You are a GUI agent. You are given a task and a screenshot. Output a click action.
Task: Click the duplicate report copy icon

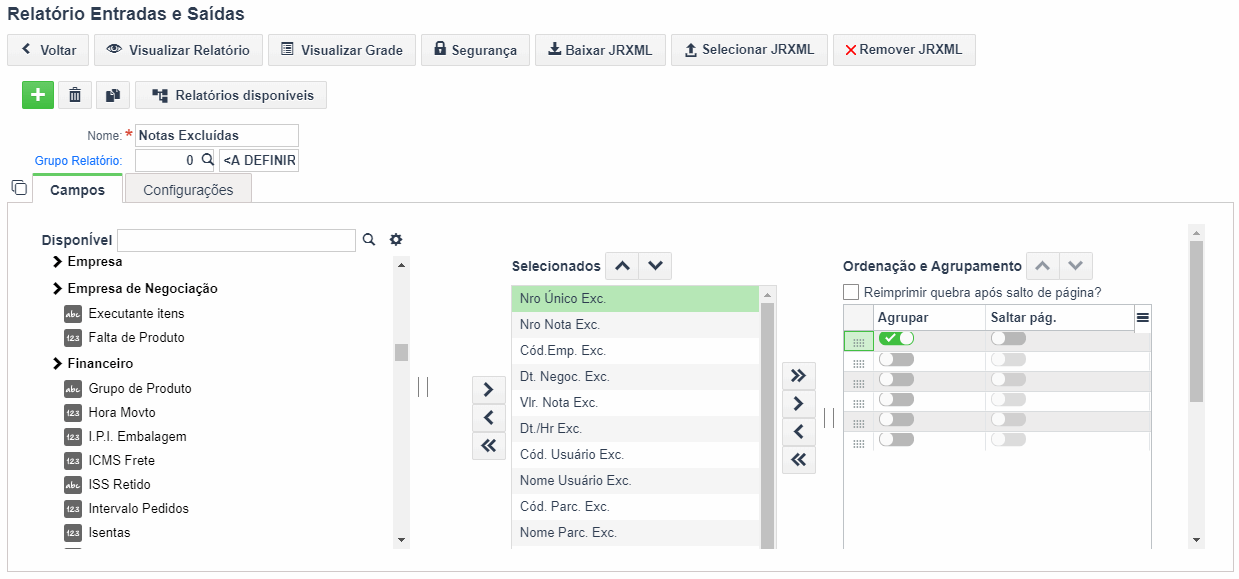point(113,95)
